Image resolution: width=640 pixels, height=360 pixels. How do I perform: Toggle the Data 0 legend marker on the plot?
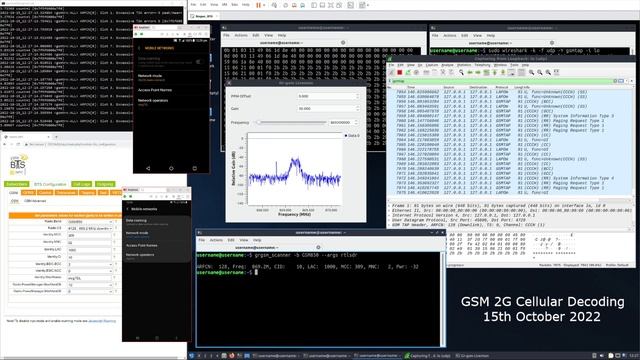click(346, 136)
